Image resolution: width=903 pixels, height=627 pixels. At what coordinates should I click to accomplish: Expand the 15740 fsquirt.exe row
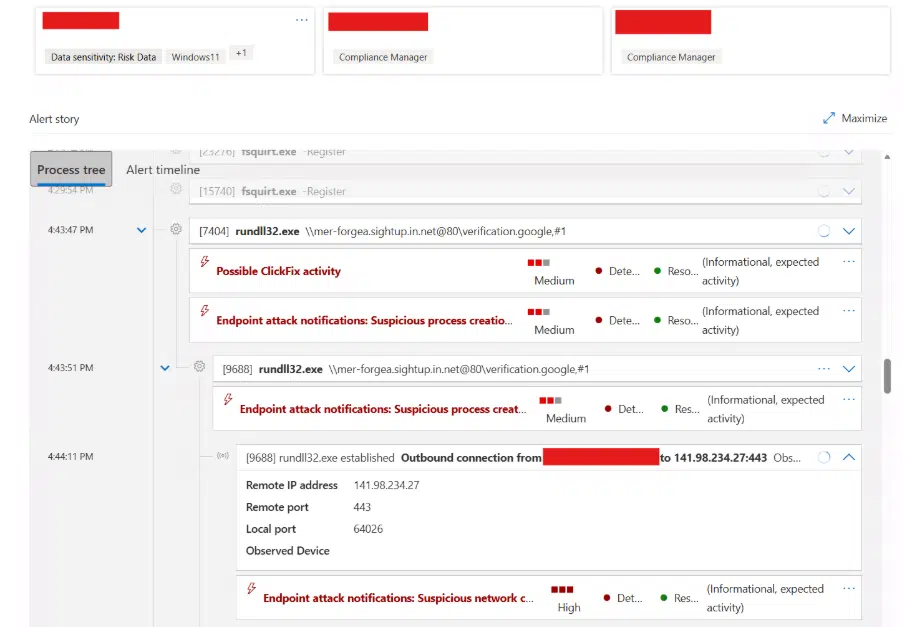[x=848, y=190]
